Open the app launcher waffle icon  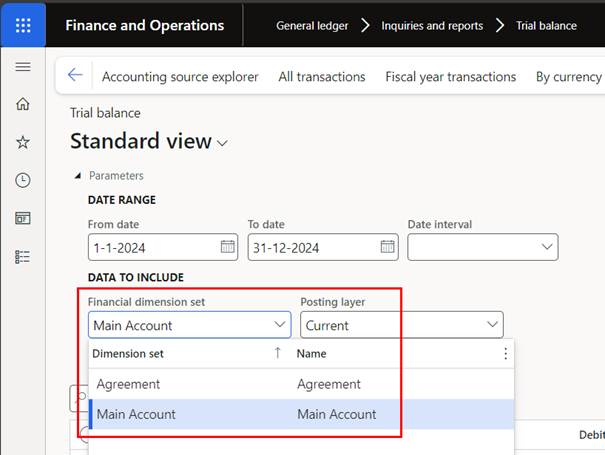pyautogui.click(x=23, y=25)
